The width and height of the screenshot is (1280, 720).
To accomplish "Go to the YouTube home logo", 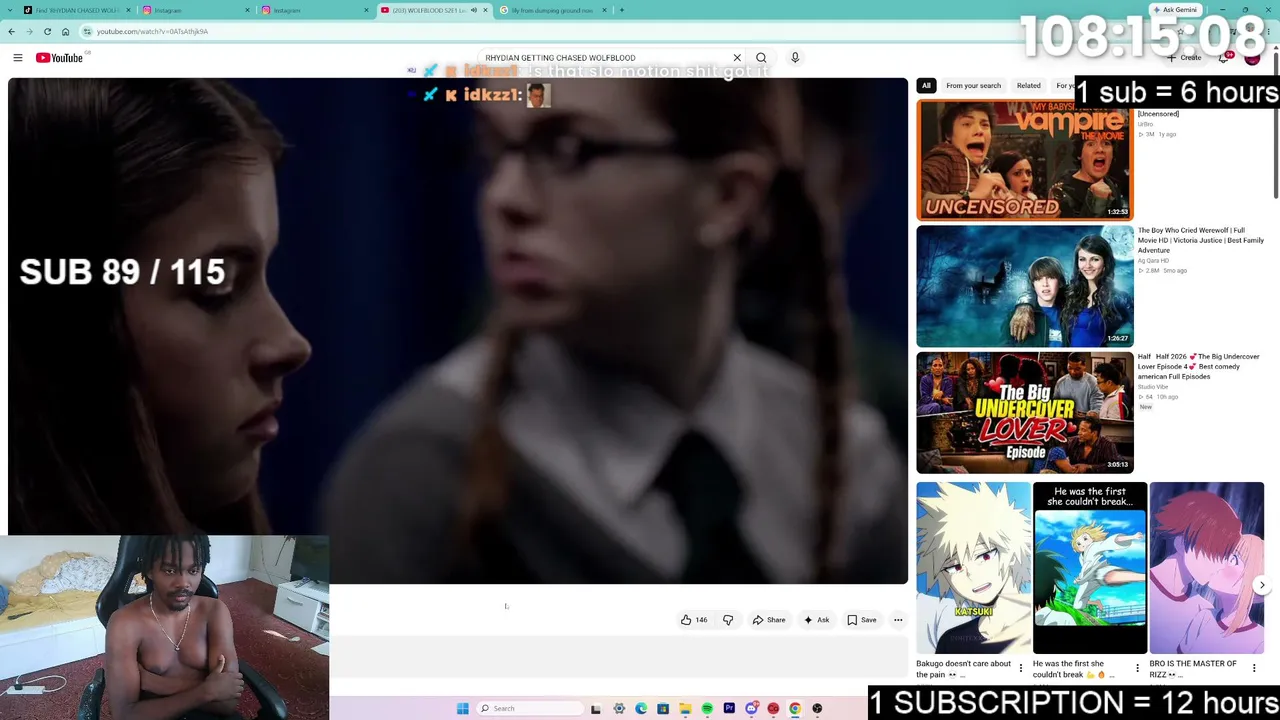I will [x=60, y=58].
